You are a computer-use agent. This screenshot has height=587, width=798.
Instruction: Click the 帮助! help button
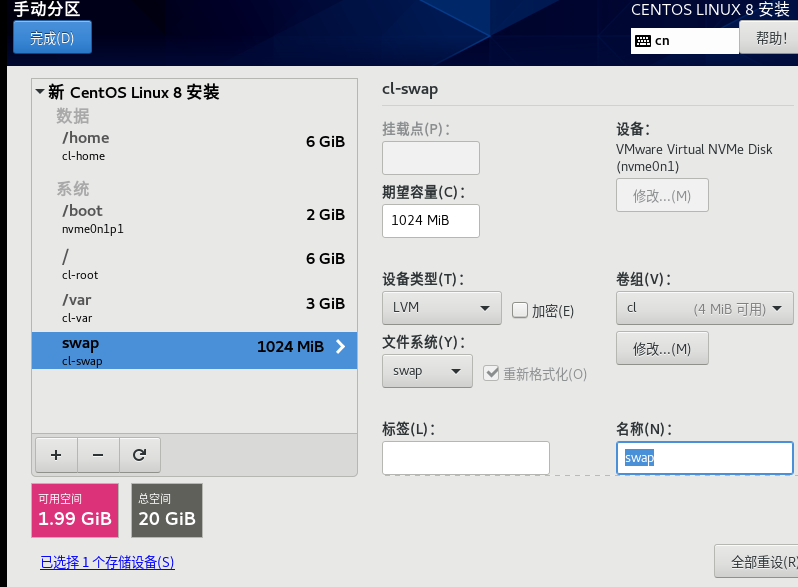pyautogui.click(x=771, y=38)
